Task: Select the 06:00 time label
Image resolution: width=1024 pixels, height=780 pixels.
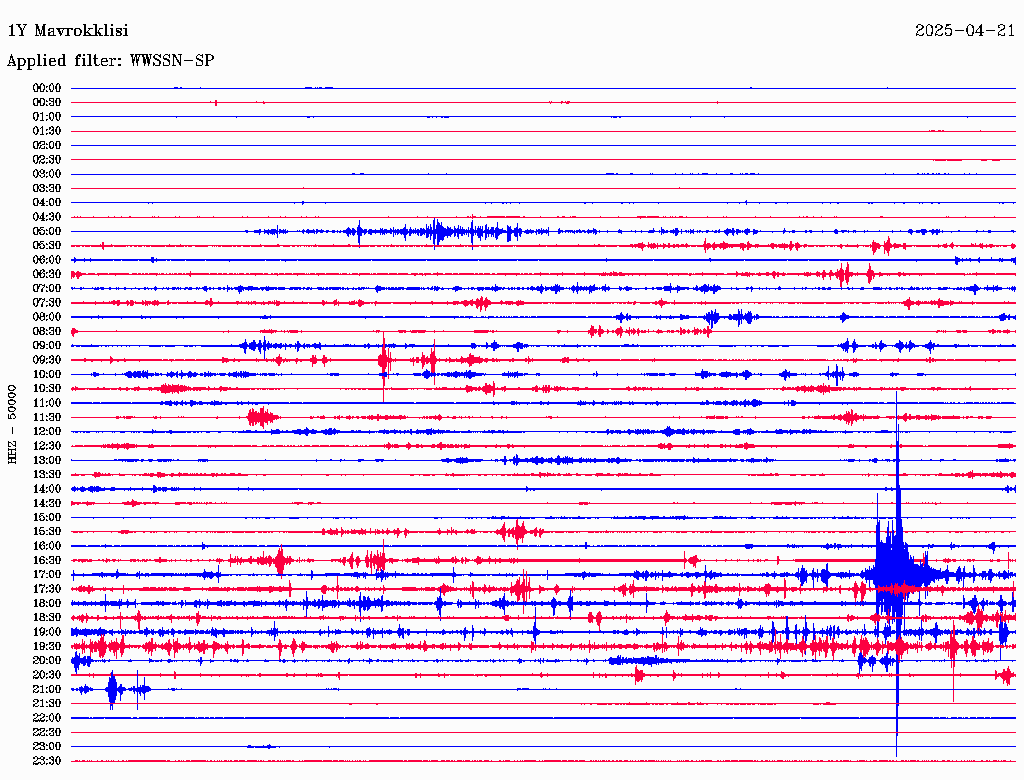Action: (x=47, y=260)
